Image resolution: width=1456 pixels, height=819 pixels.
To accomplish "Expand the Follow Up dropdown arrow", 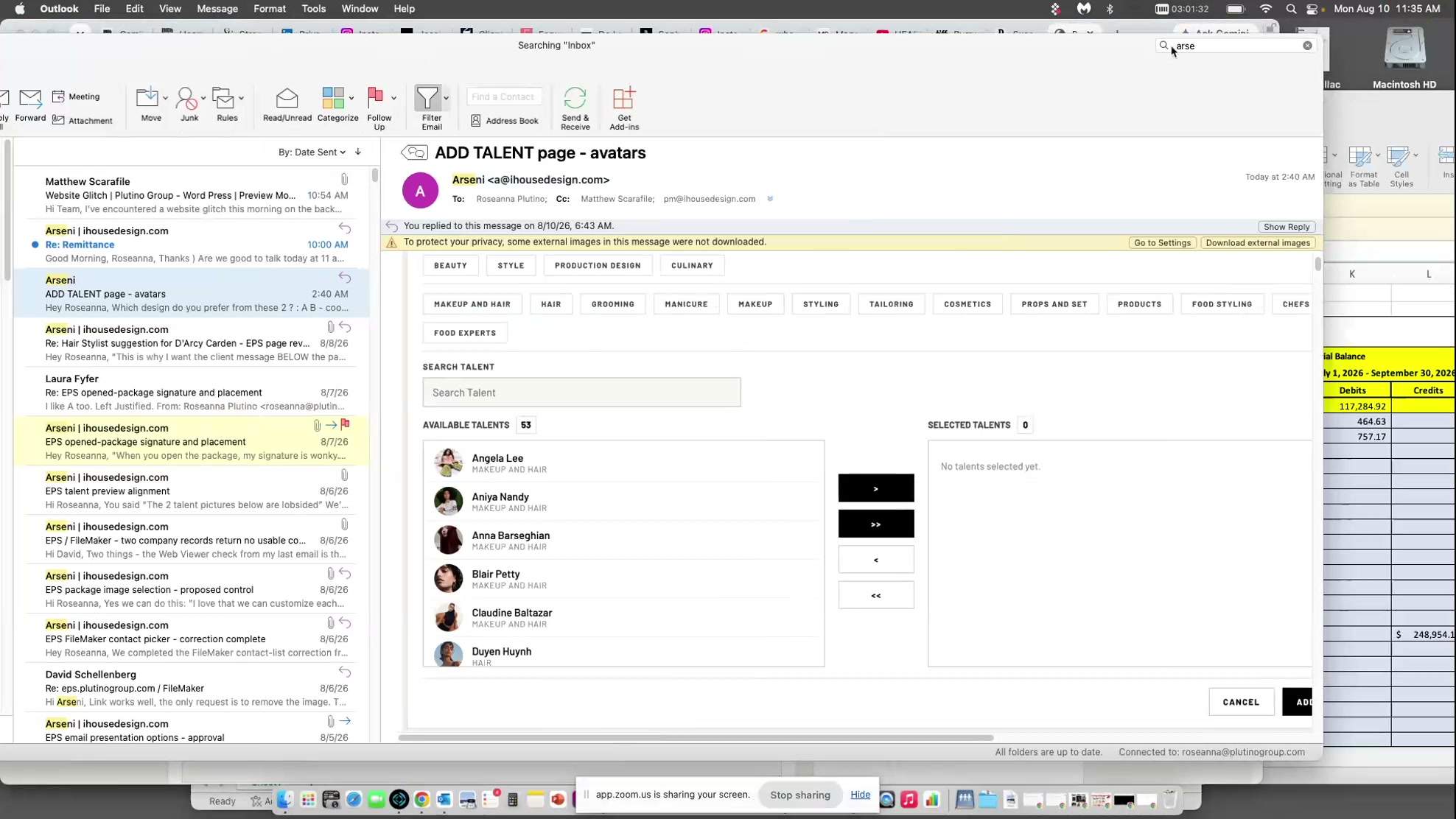I will pyautogui.click(x=393, y=98).
